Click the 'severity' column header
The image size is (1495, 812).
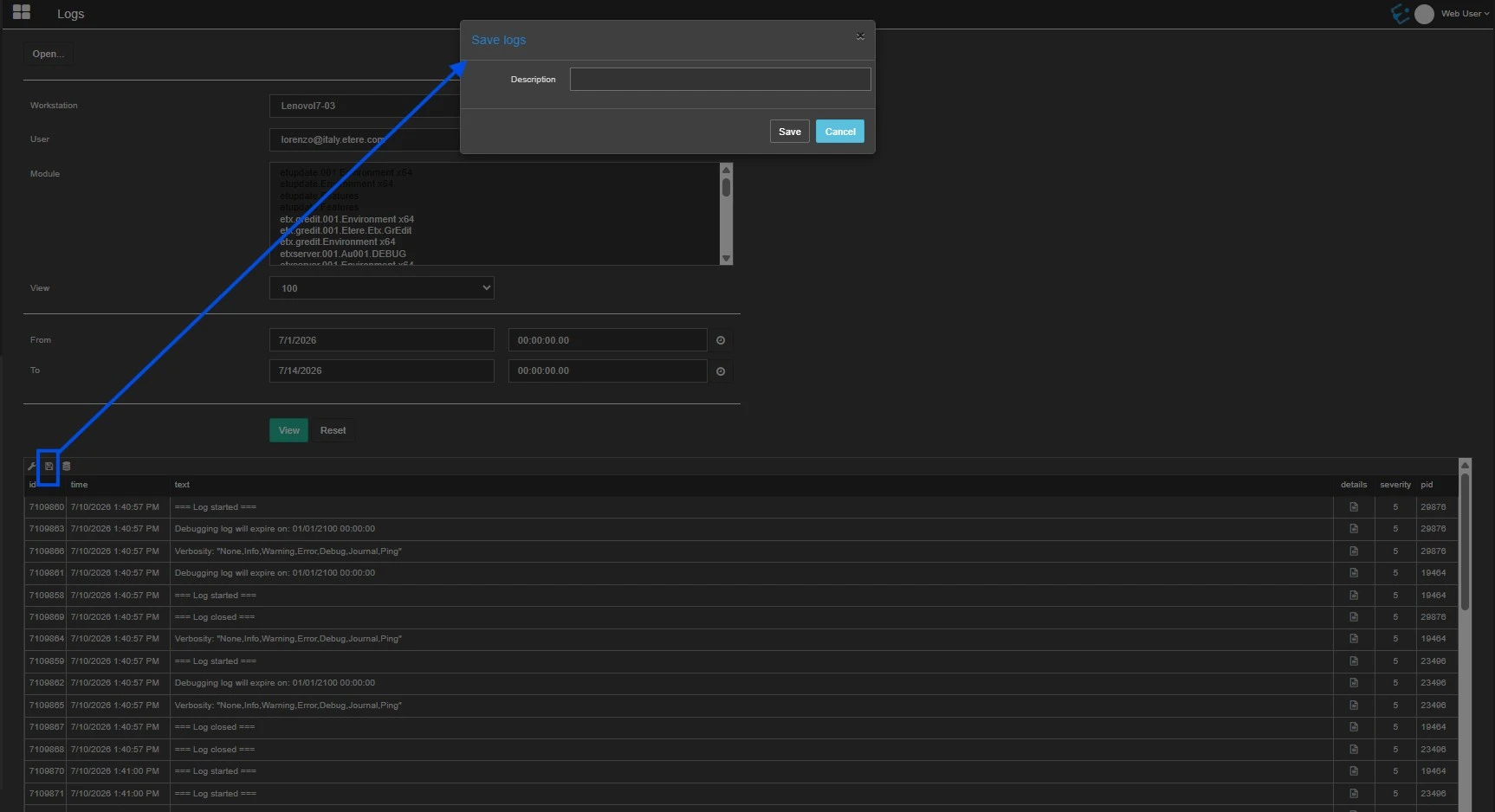click(1395, 485)
